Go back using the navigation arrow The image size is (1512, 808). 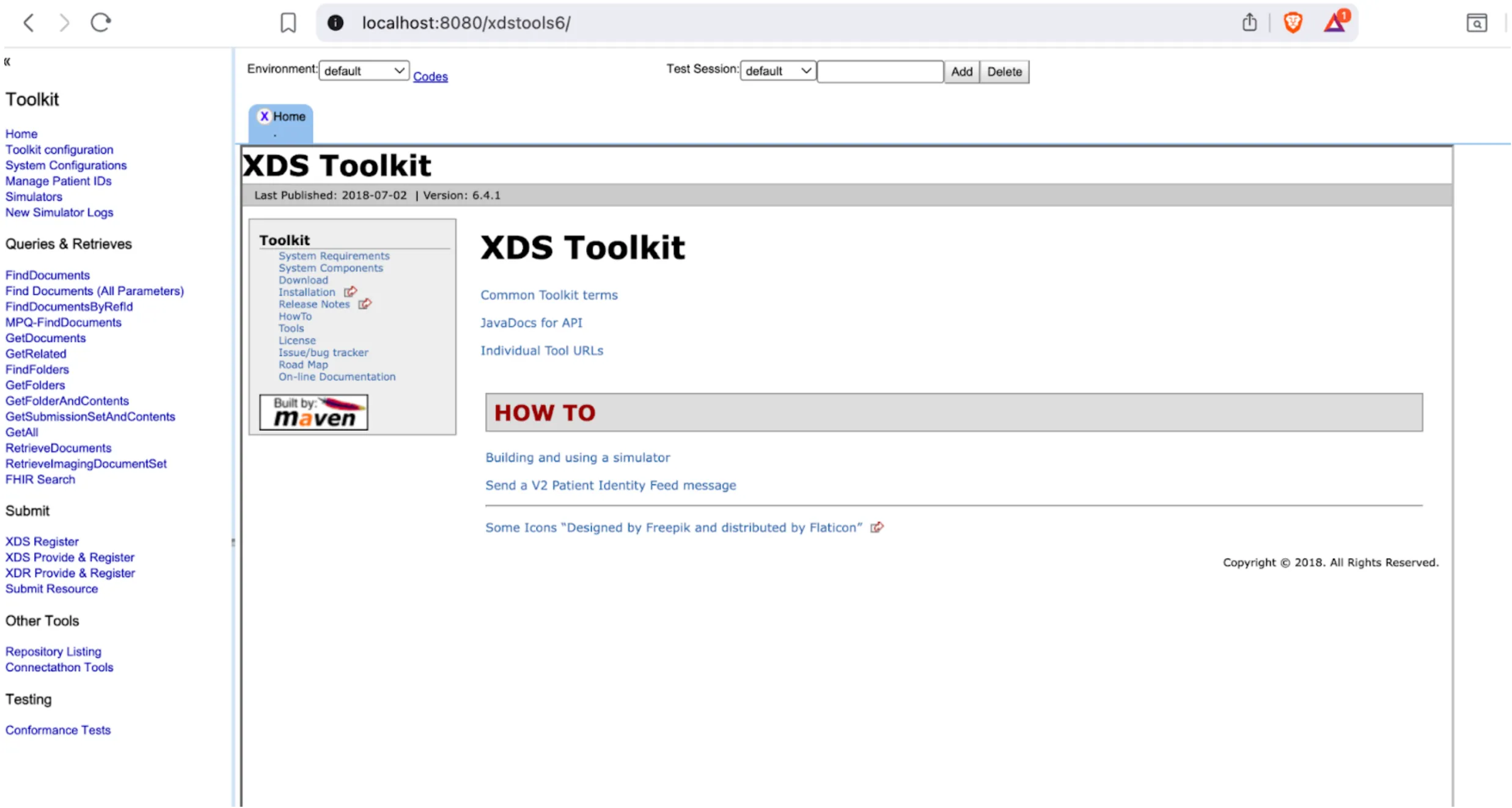[x=29, y=22]
